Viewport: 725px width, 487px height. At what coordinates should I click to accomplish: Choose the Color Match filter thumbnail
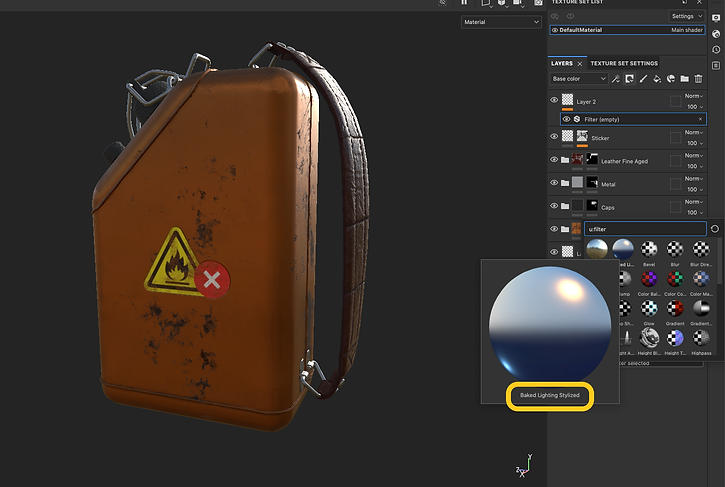(x=701, y=279)
